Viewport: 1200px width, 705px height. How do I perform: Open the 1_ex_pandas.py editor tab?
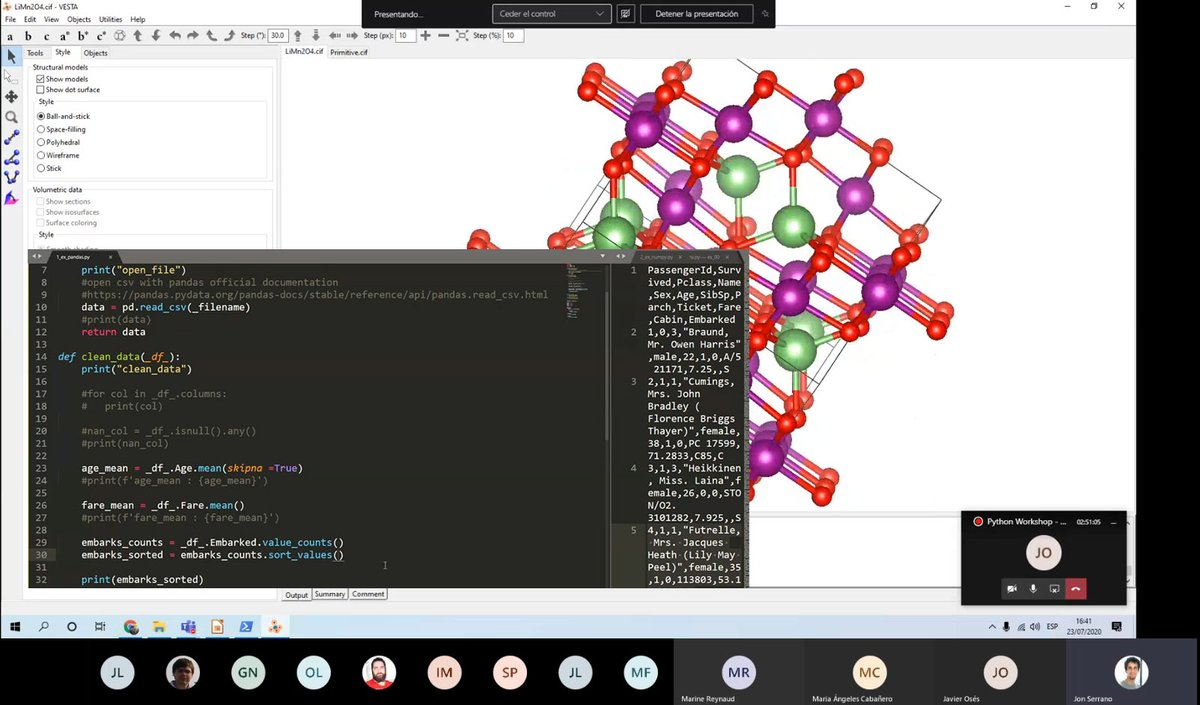pos(76,257)
